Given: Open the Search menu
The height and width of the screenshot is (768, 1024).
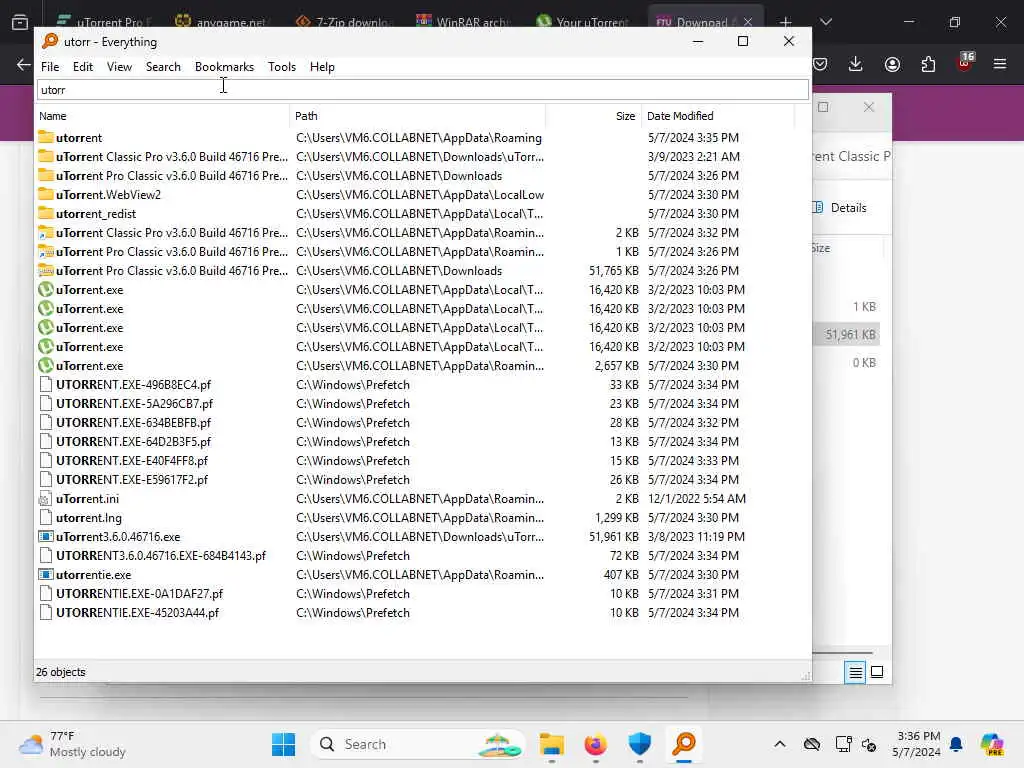Looking at the screenshot, I should 163,67.
